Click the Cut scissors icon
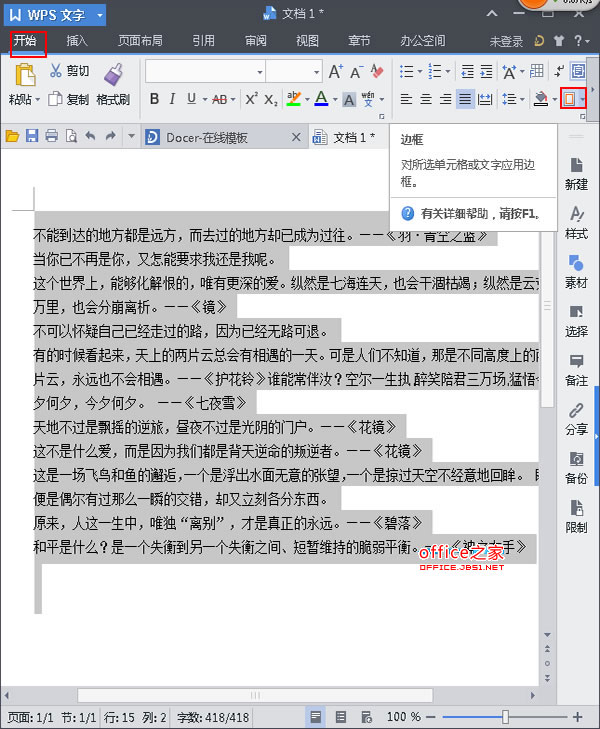Screen dimensions: 600x729 tap(56, 71)
